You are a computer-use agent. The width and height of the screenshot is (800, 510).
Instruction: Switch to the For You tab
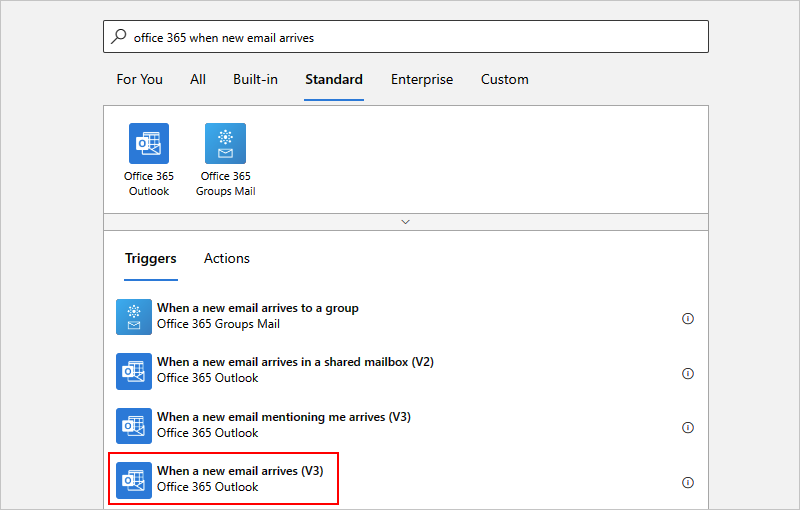pos(140,79)
